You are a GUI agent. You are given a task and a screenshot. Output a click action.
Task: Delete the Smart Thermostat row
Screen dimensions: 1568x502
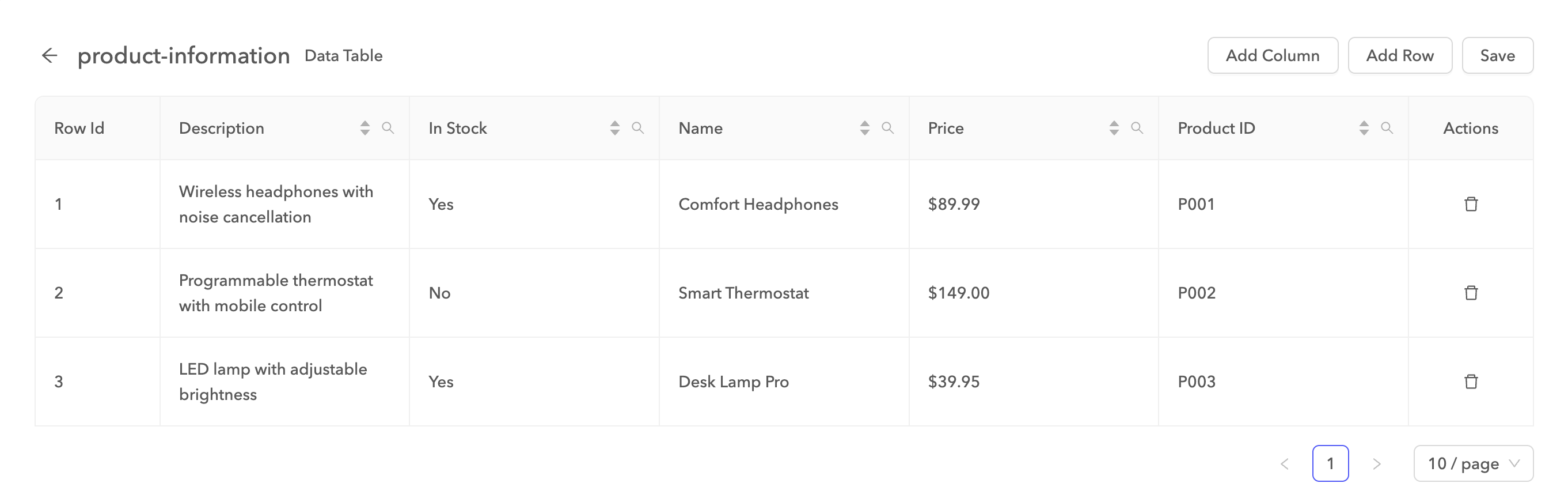[x=1471, y=293]
